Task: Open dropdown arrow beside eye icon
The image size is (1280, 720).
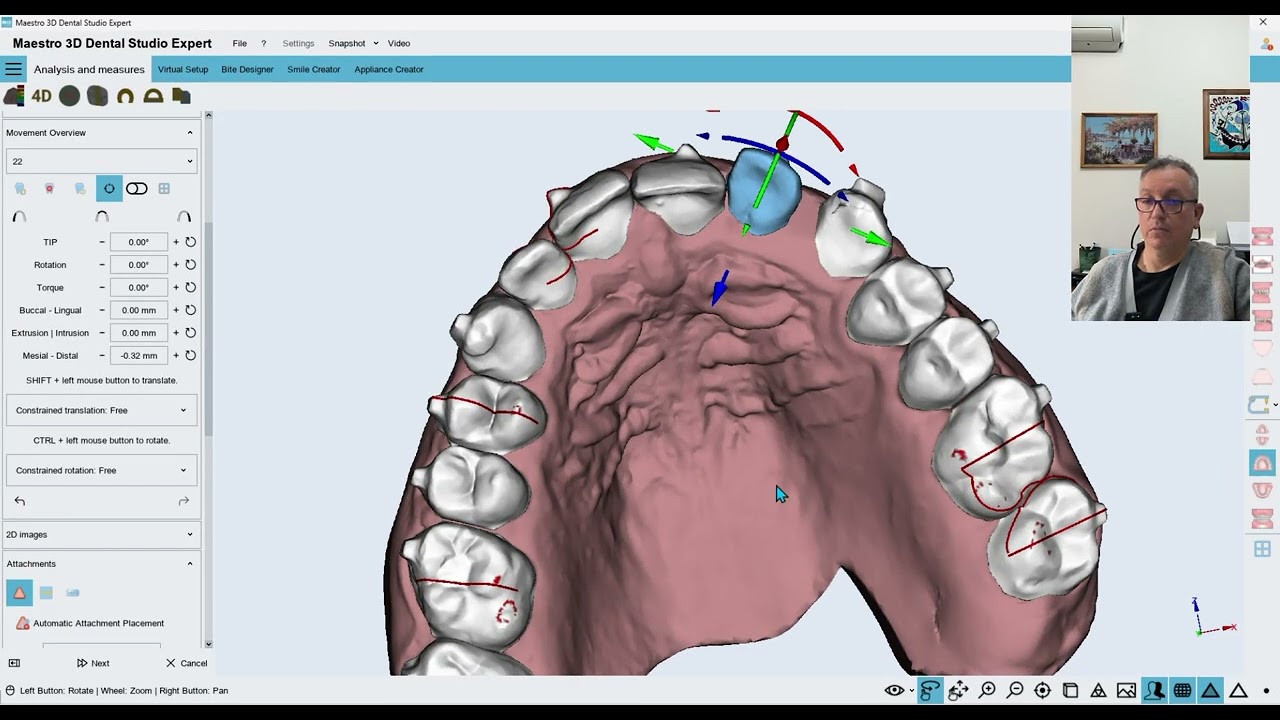Action: coord(912,691)
